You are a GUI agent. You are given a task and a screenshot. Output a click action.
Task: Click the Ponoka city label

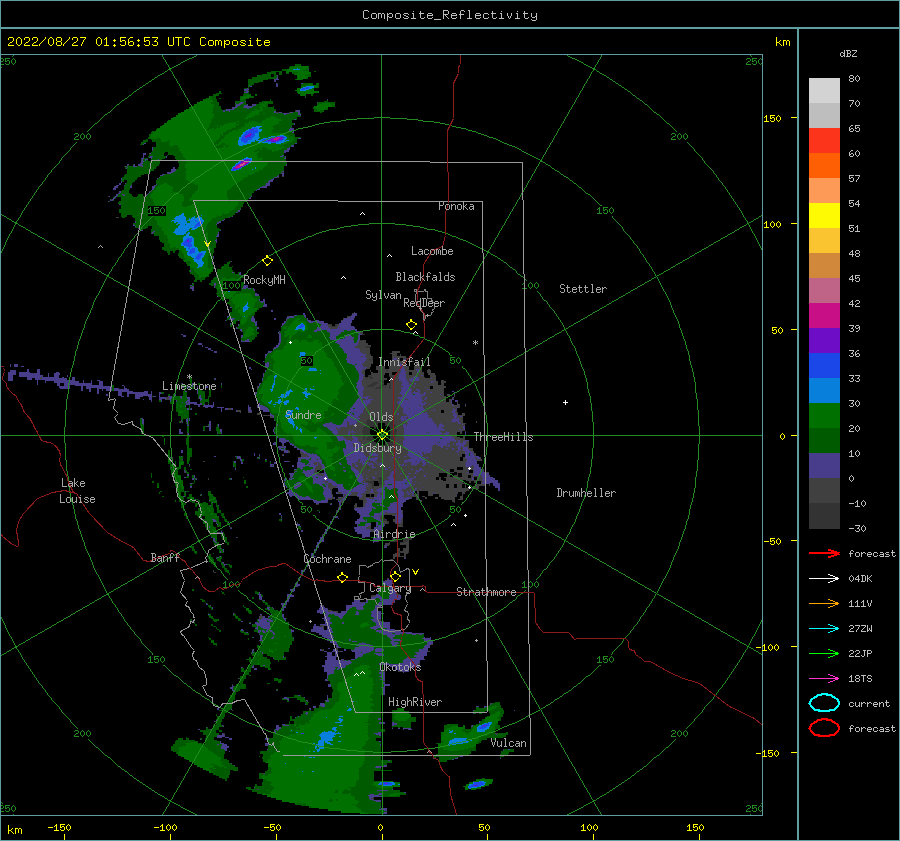tap(456, 206)
